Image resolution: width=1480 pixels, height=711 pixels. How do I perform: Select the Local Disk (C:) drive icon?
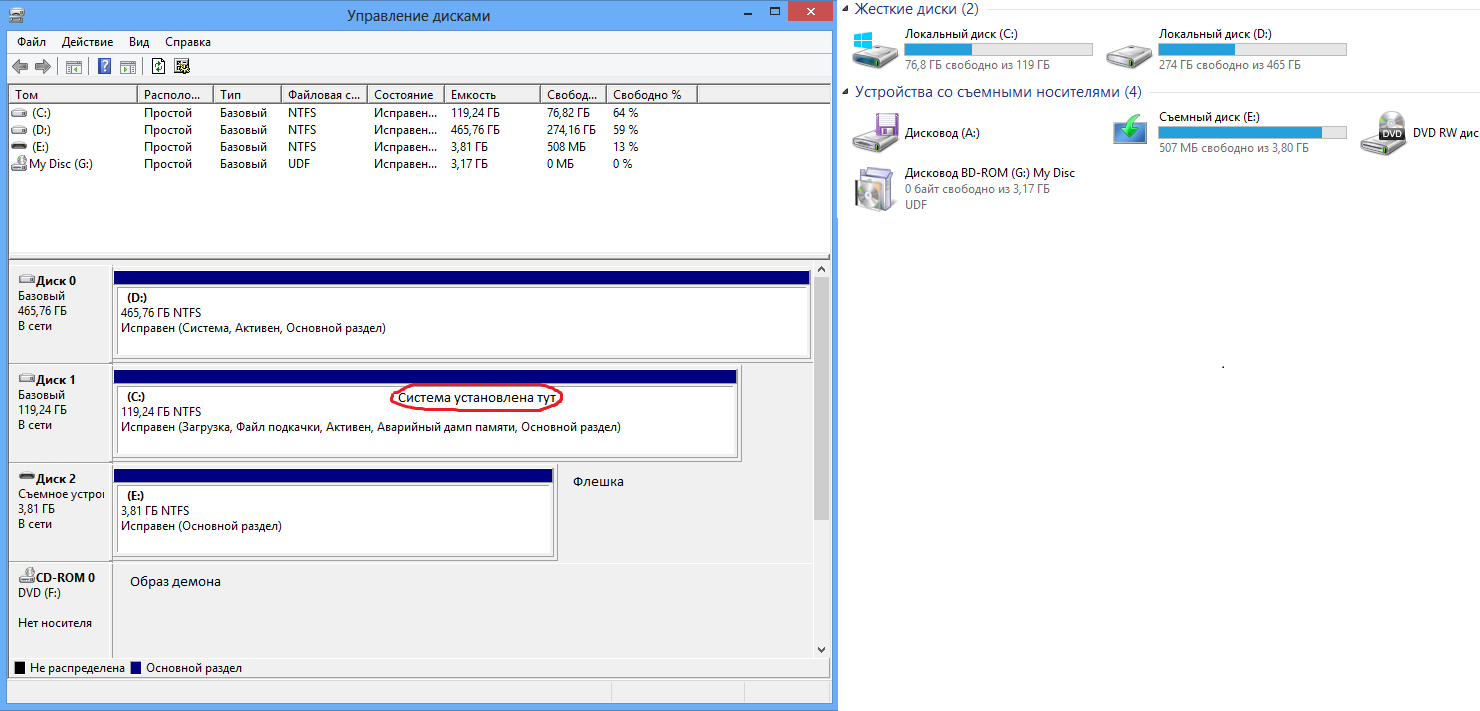pyautogui.click(x=876, y=50)
